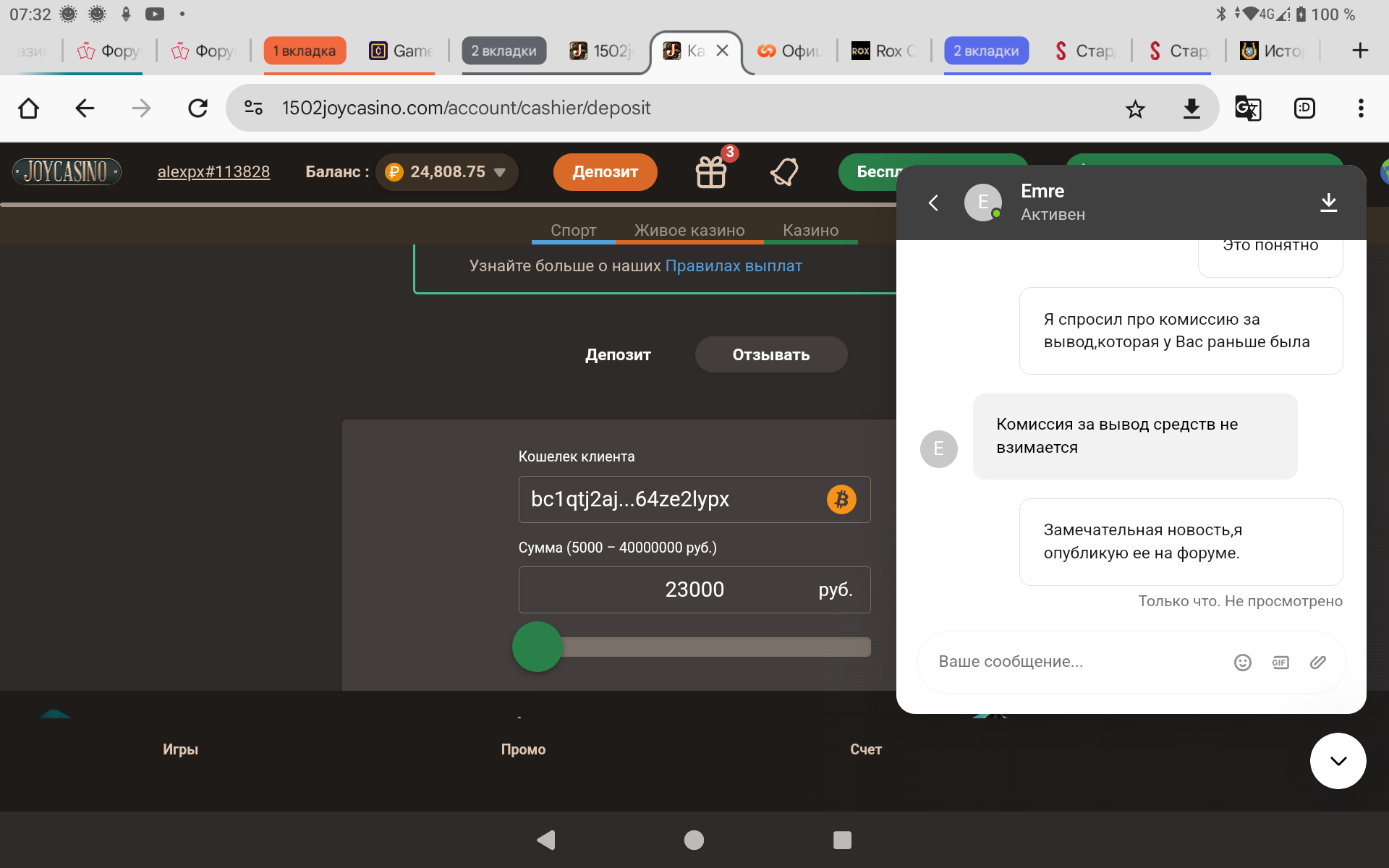Click the notification bell icon
Screen dimensions: 1389x868
(784, 172)
